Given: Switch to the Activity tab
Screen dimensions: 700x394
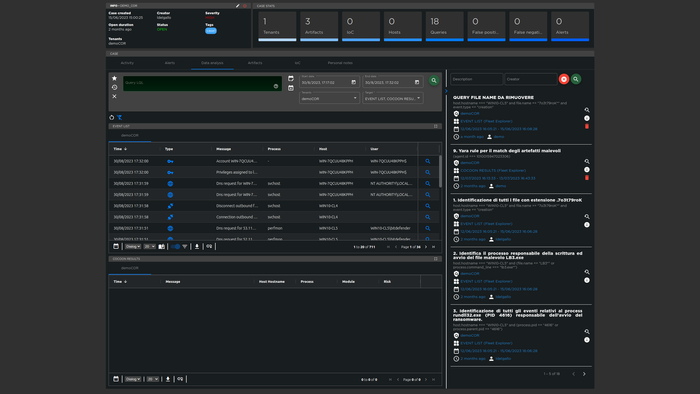Looking at the screenshot, I should (x=127, y=63).
